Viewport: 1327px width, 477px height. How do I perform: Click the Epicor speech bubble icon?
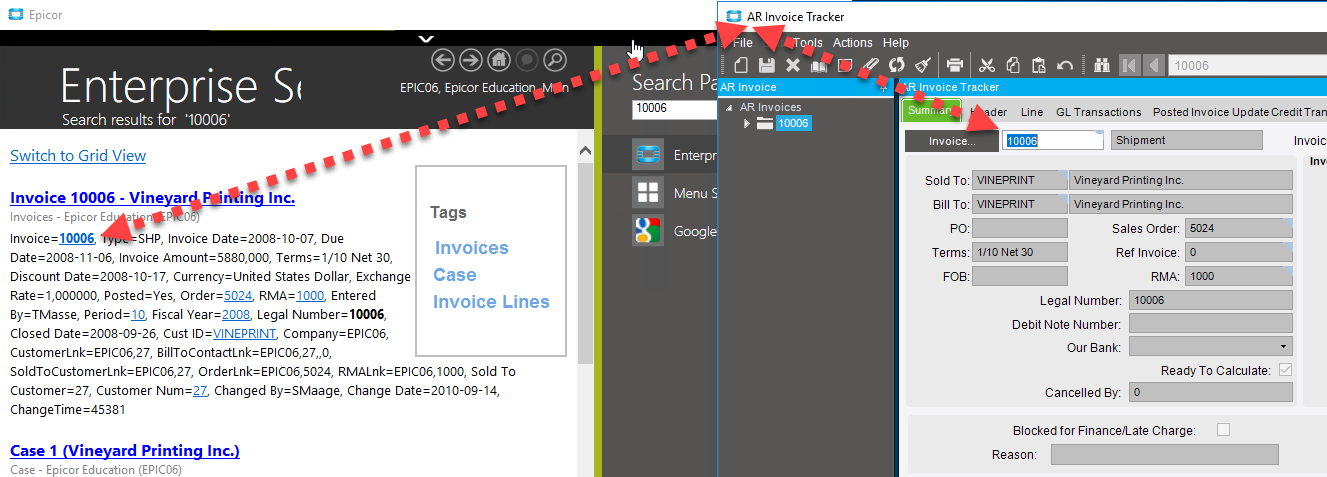(x=527, y=60)
